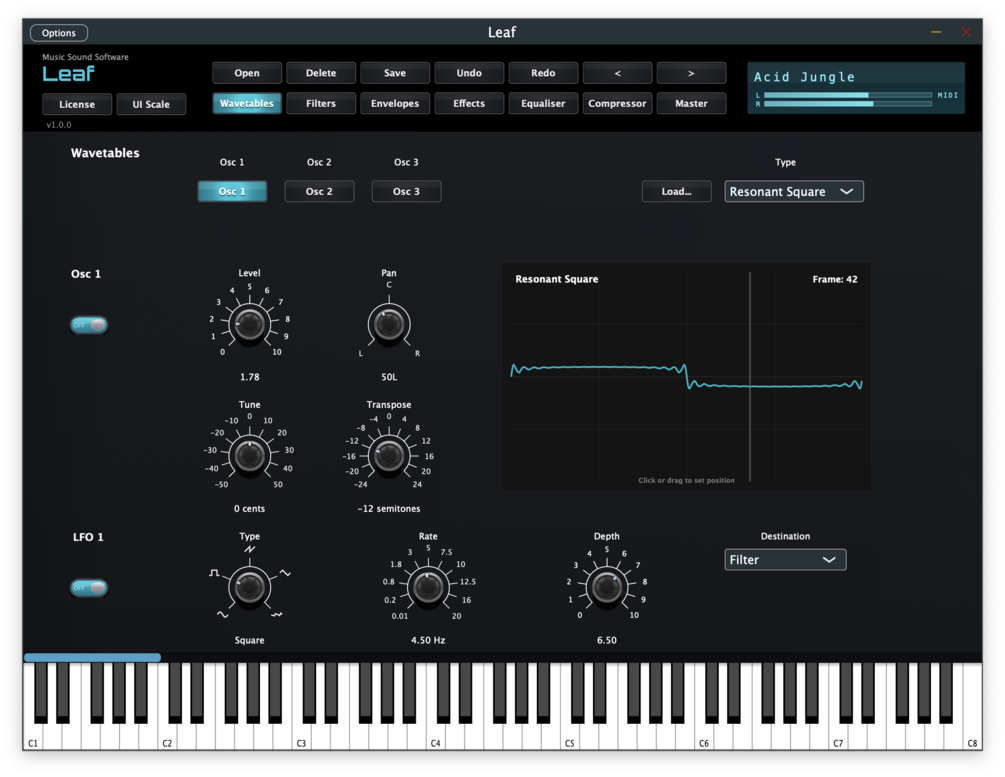Click the Acid Jungle preset name display
1005x777 pixels.
[x=804, y=77]
